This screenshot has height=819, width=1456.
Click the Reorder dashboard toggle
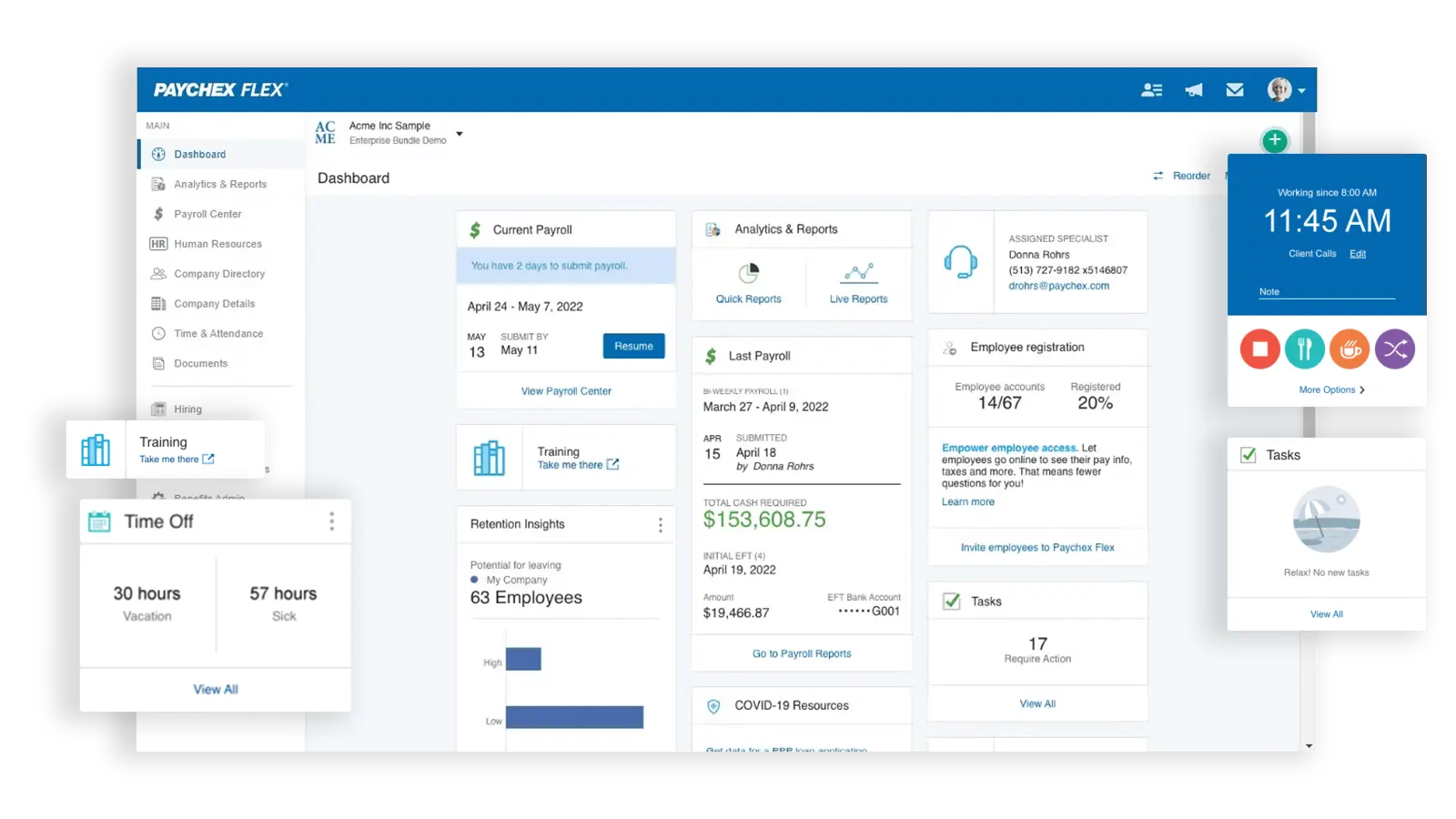(x=1182, y=176)
